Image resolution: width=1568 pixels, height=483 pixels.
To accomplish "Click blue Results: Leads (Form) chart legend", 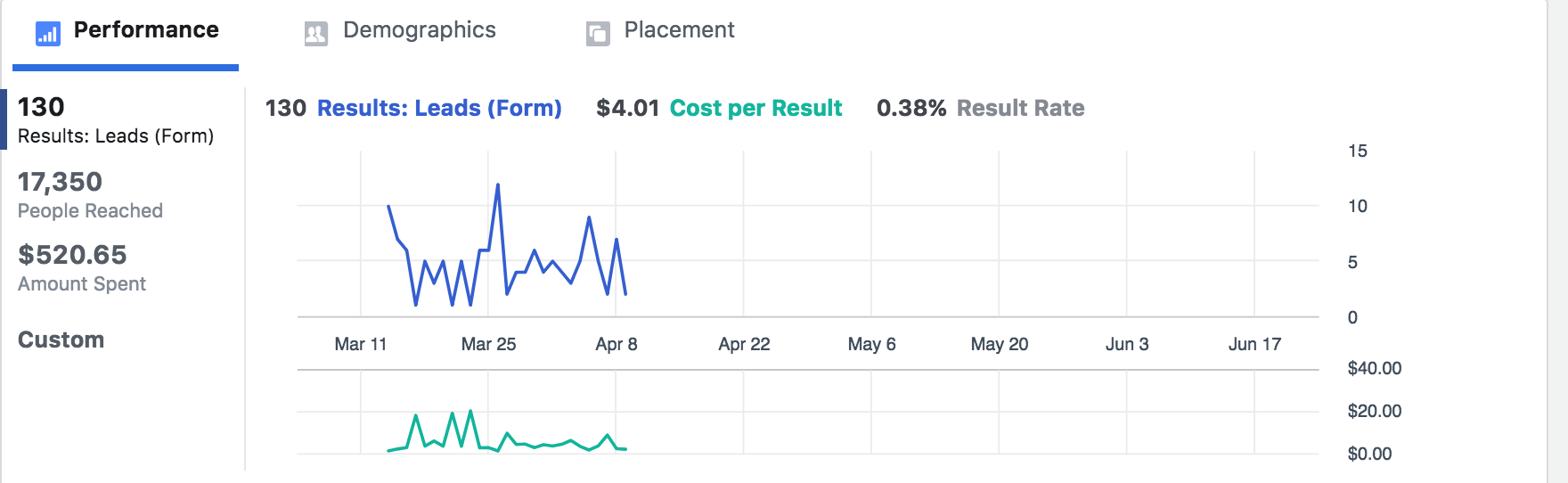I will (x=439, y=108).
